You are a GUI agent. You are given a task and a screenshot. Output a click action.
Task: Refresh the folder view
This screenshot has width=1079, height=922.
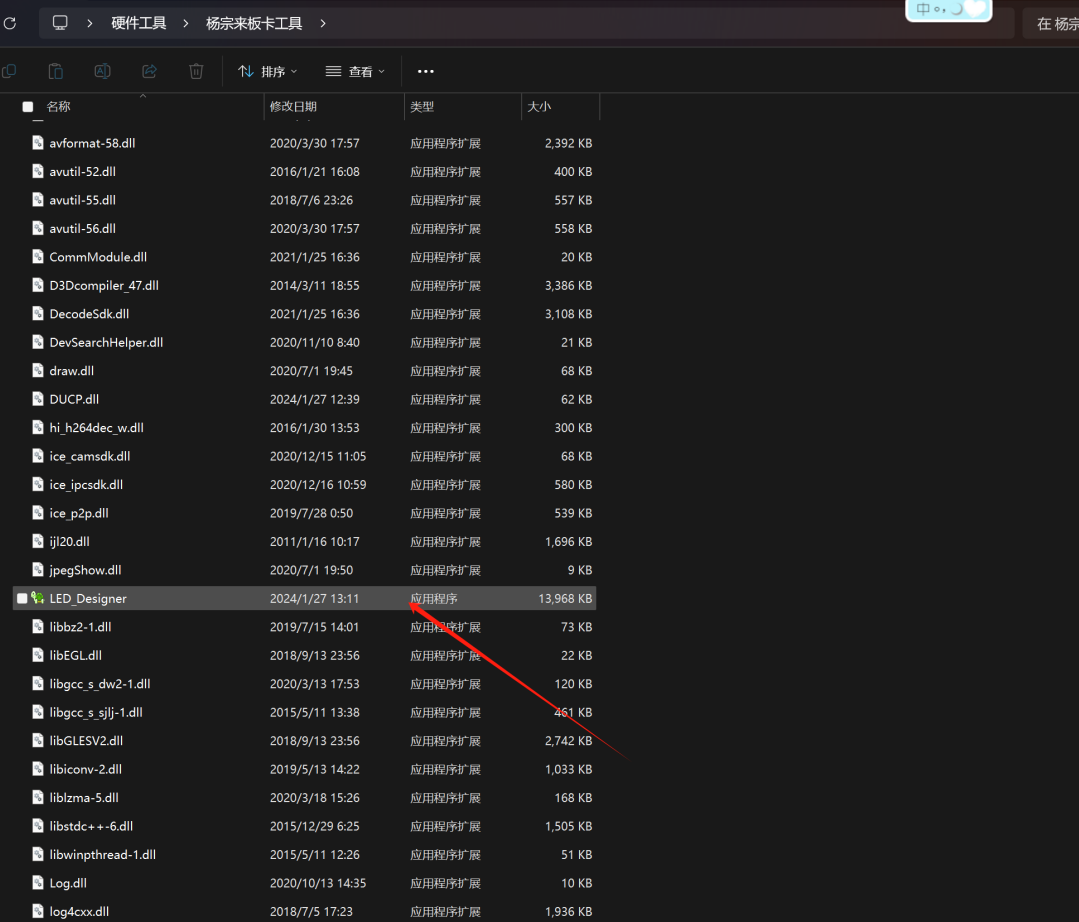(x=10, y=23)
